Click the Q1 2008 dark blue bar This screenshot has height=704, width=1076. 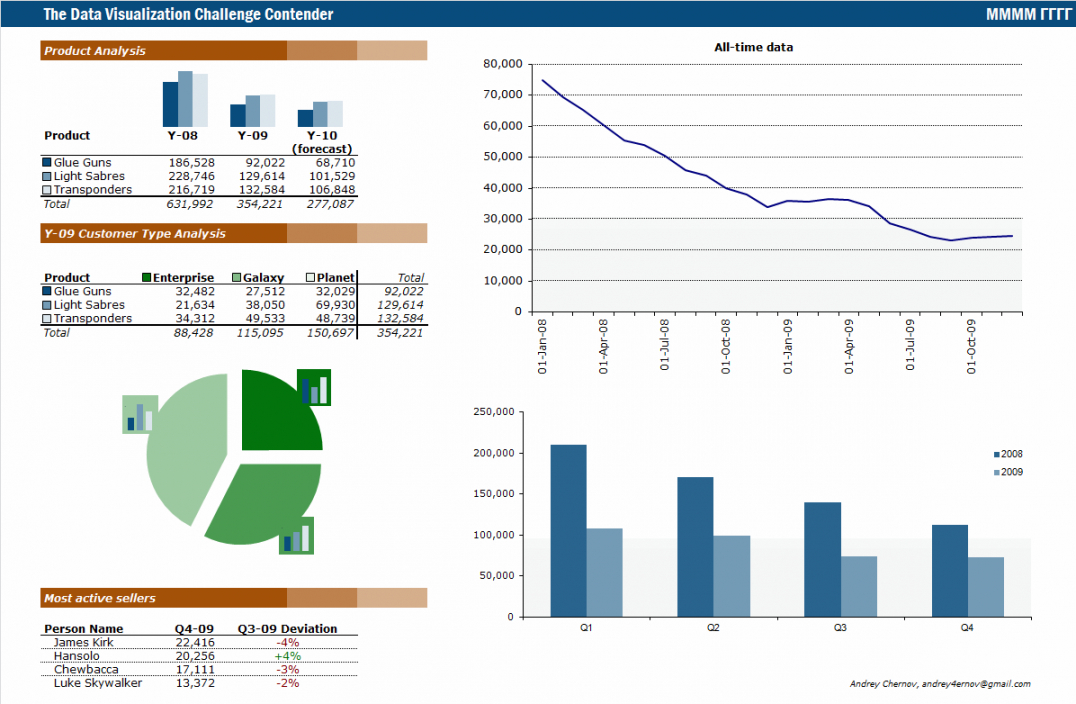click(568, 530)
